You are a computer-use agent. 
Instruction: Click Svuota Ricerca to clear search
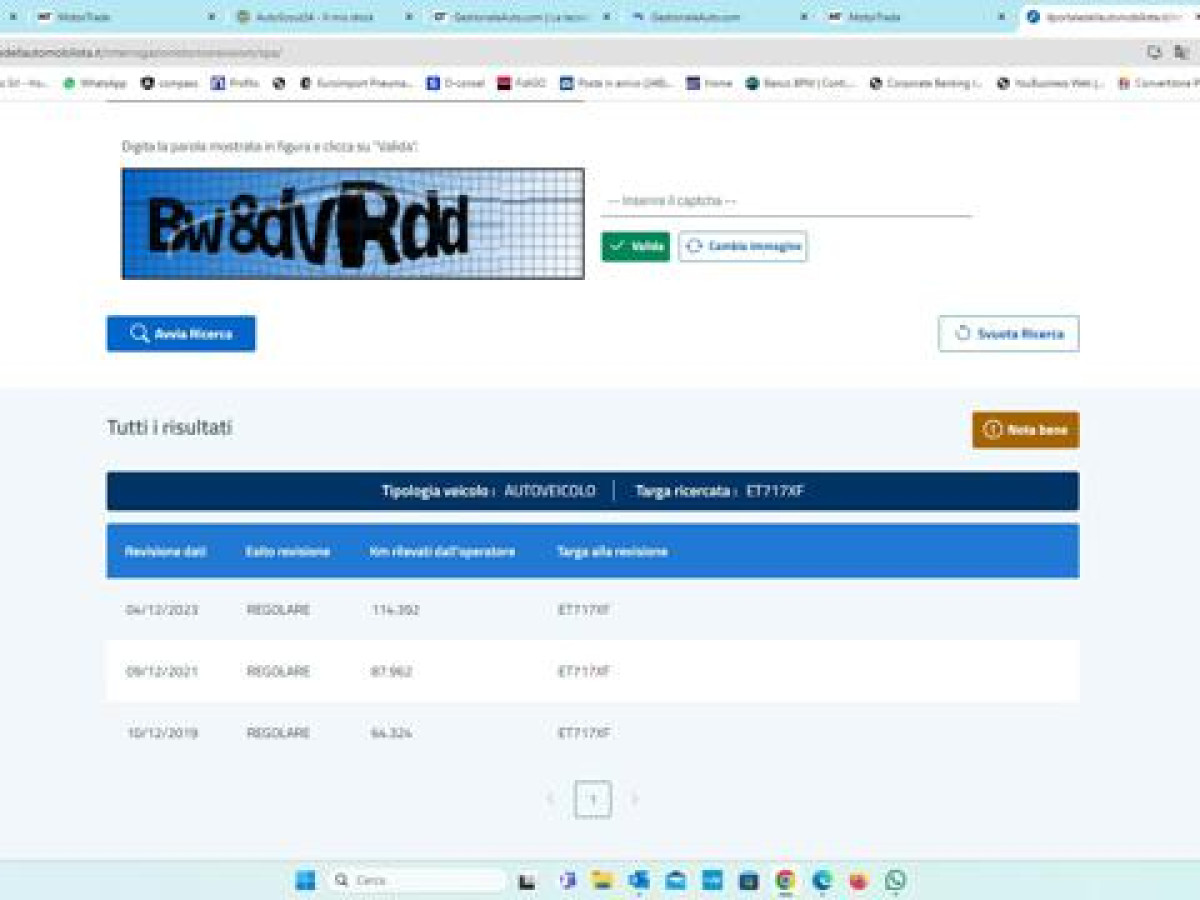(x=1008, y=334)
